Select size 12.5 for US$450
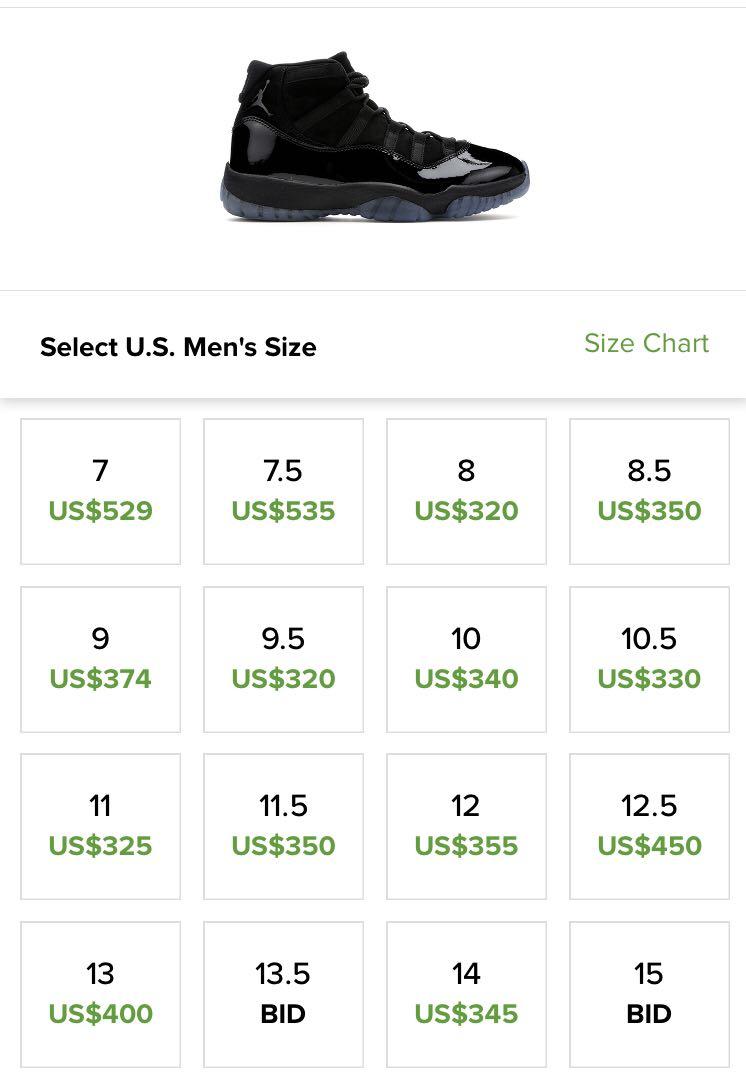The height and width of the screenshot is (1080, 746). pos(649,827)
